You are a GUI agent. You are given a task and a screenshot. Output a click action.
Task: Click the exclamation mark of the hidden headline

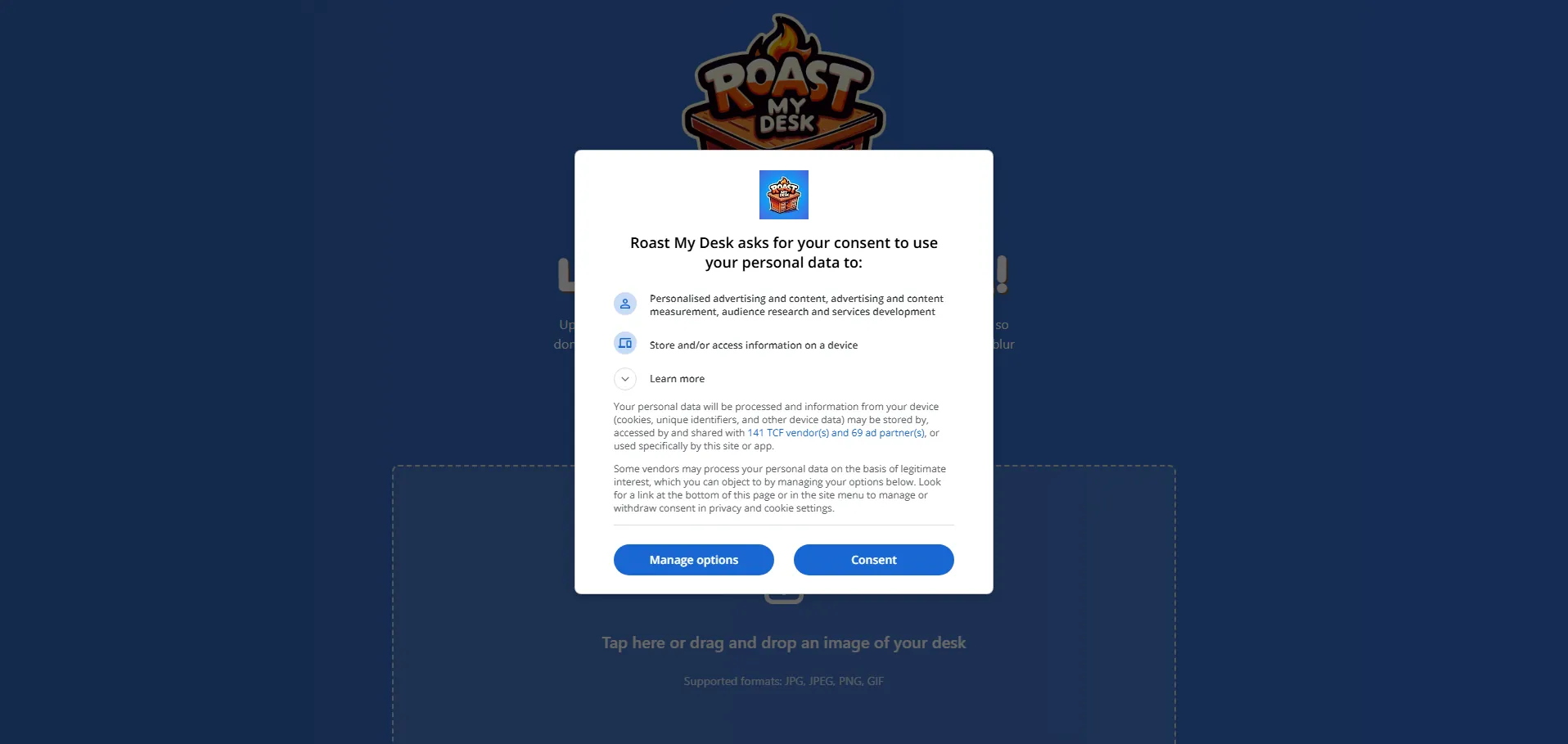click(1002, 275)
